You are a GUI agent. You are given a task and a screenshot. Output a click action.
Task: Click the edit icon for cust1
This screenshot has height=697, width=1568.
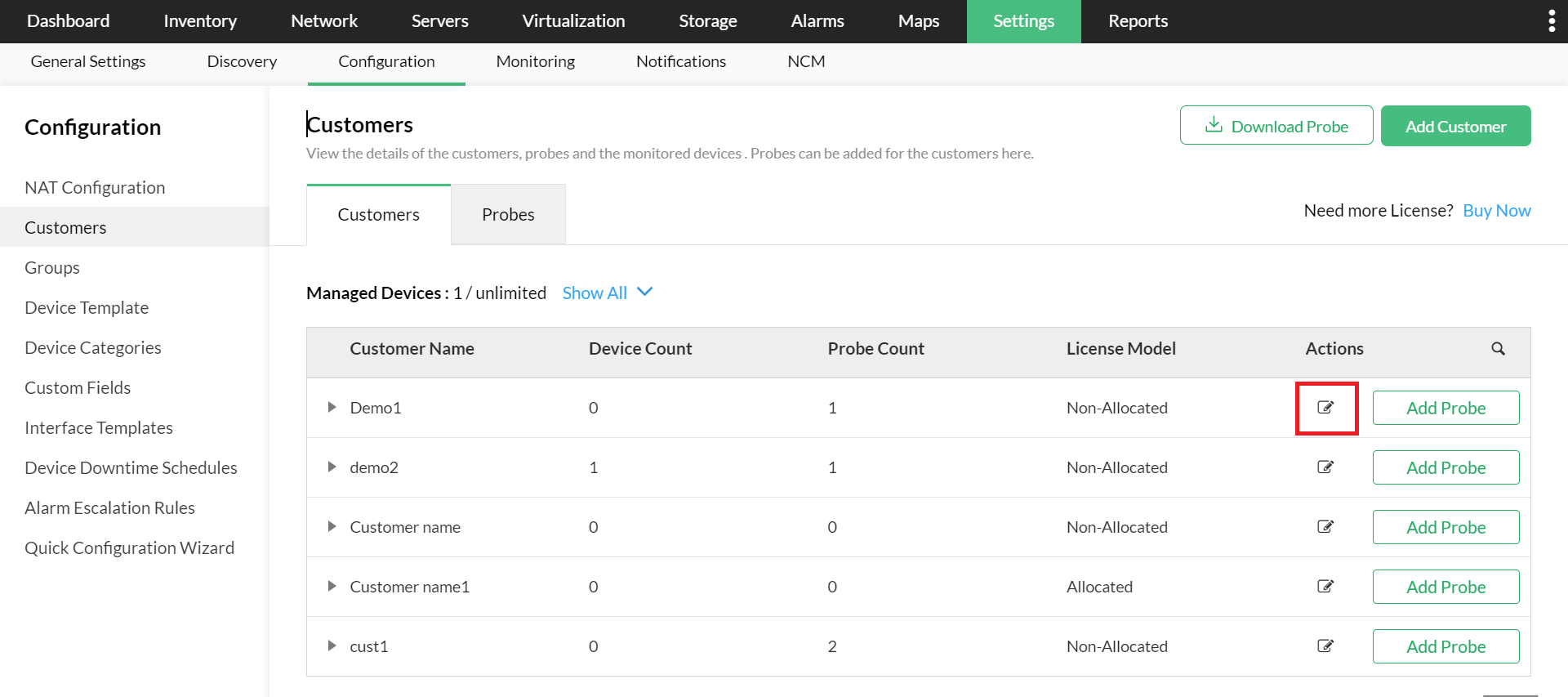pos(1325,646)
